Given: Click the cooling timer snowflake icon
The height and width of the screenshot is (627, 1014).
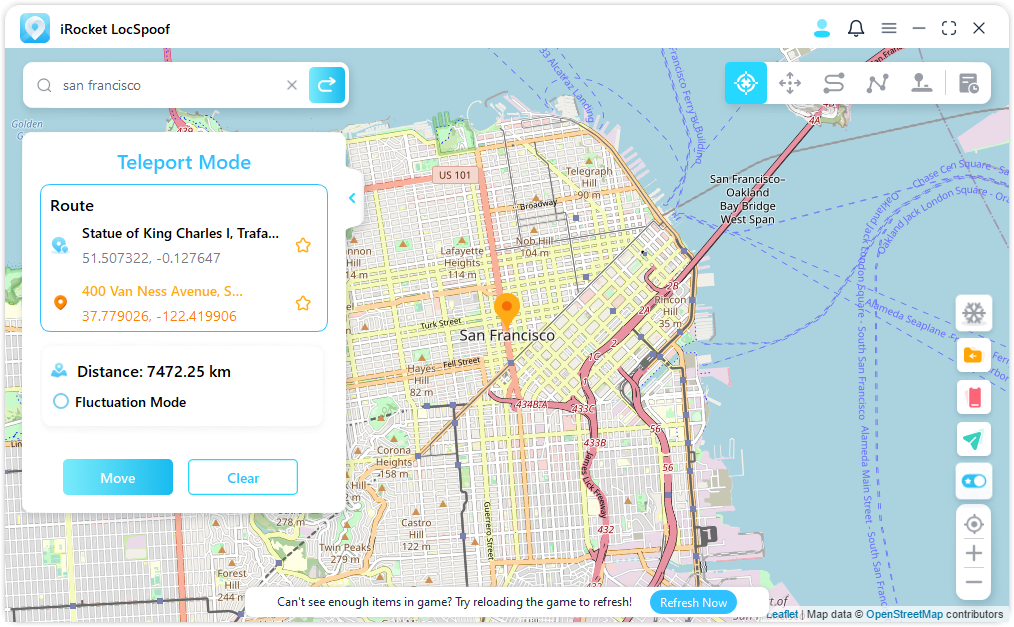Looking at the screenshot, I should pyautogui.click(x=973, y=313).
